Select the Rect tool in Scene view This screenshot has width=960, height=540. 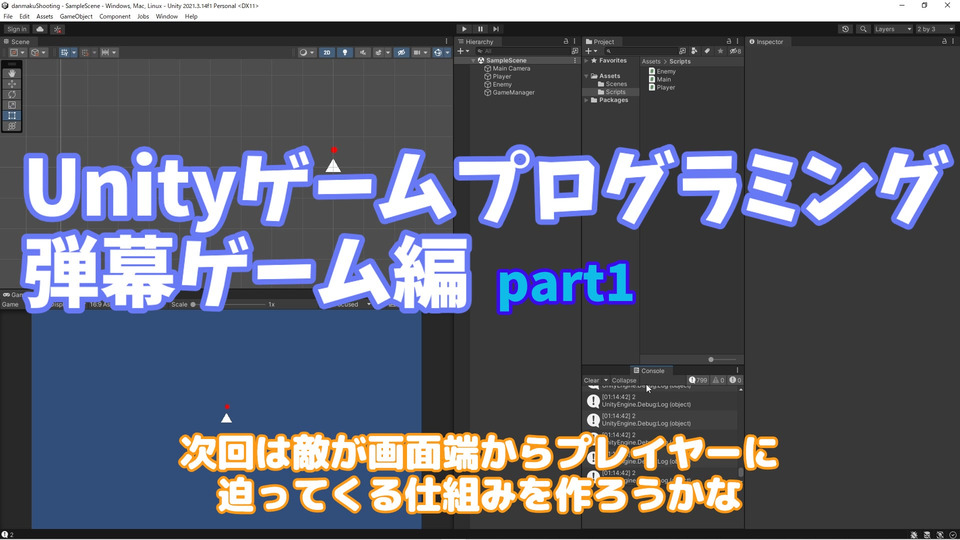coord(12,115)
